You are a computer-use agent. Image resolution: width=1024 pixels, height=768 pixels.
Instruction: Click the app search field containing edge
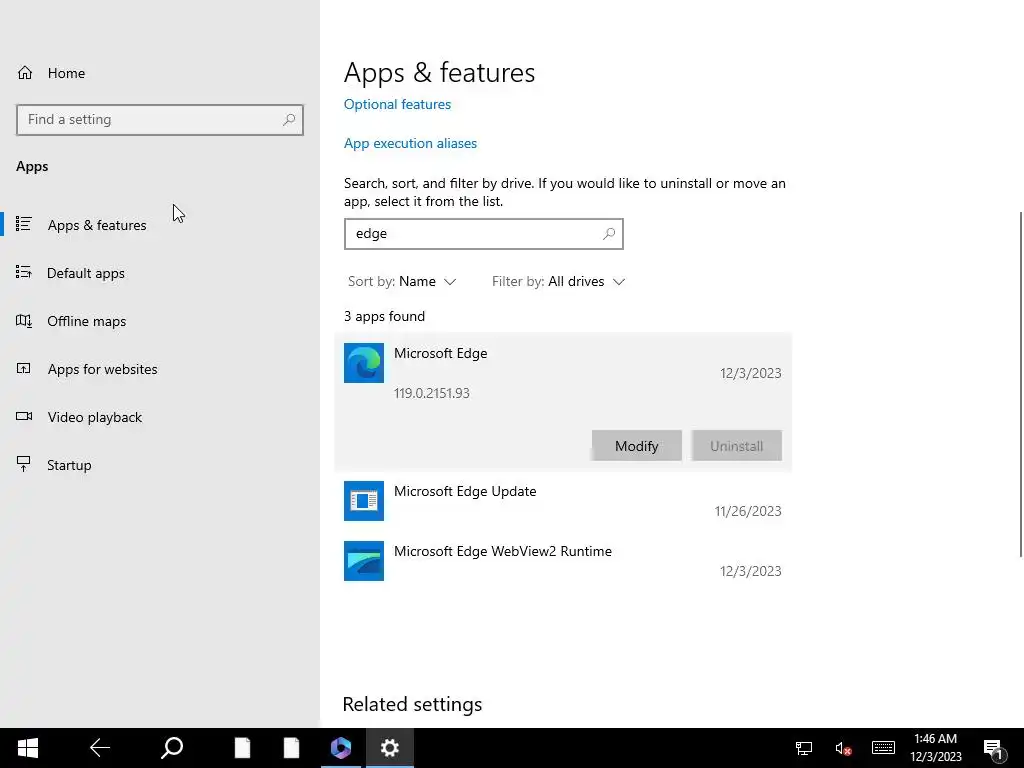[483, 234]
